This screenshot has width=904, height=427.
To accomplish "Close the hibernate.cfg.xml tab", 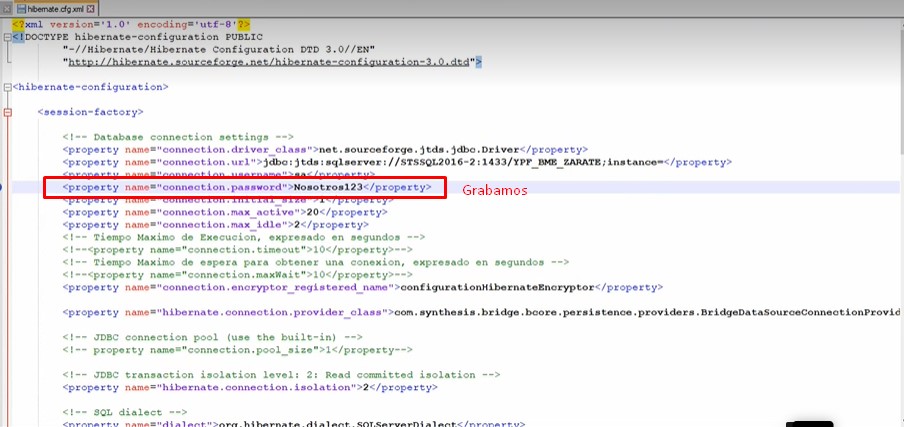I will [x=91, y=8].
